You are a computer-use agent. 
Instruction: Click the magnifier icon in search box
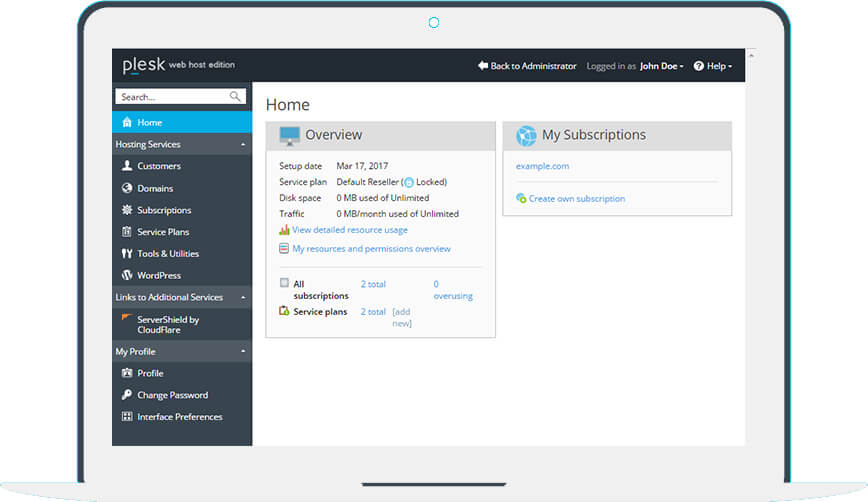(236, 97)
